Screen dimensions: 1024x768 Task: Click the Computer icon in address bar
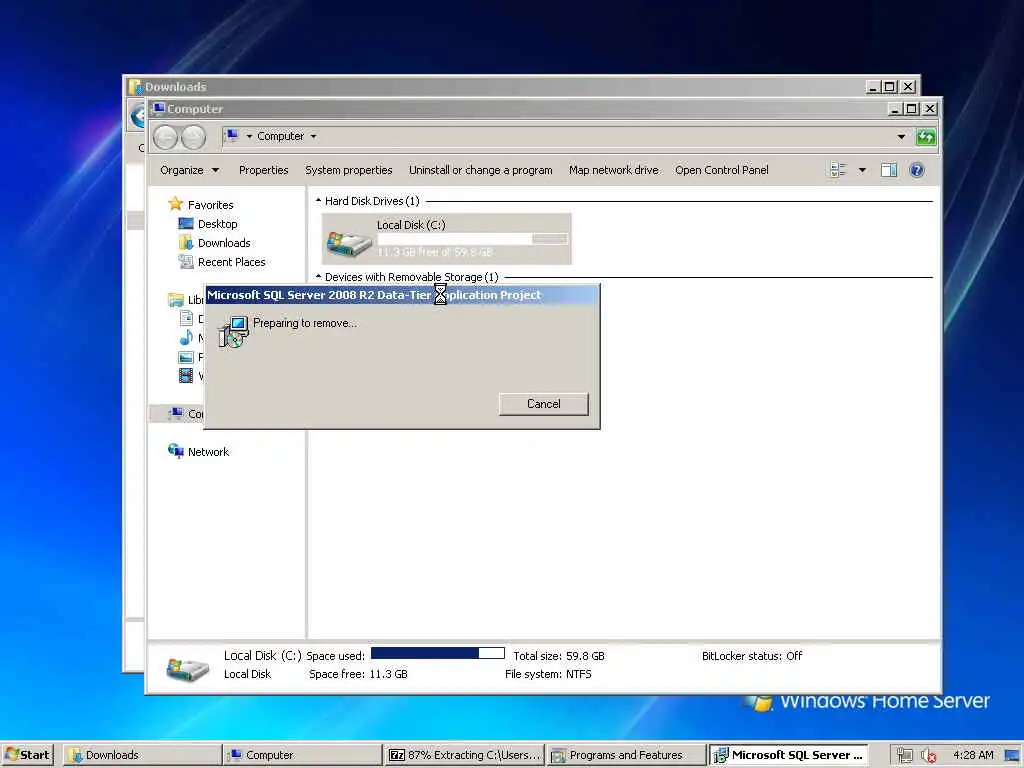point(232,136)
